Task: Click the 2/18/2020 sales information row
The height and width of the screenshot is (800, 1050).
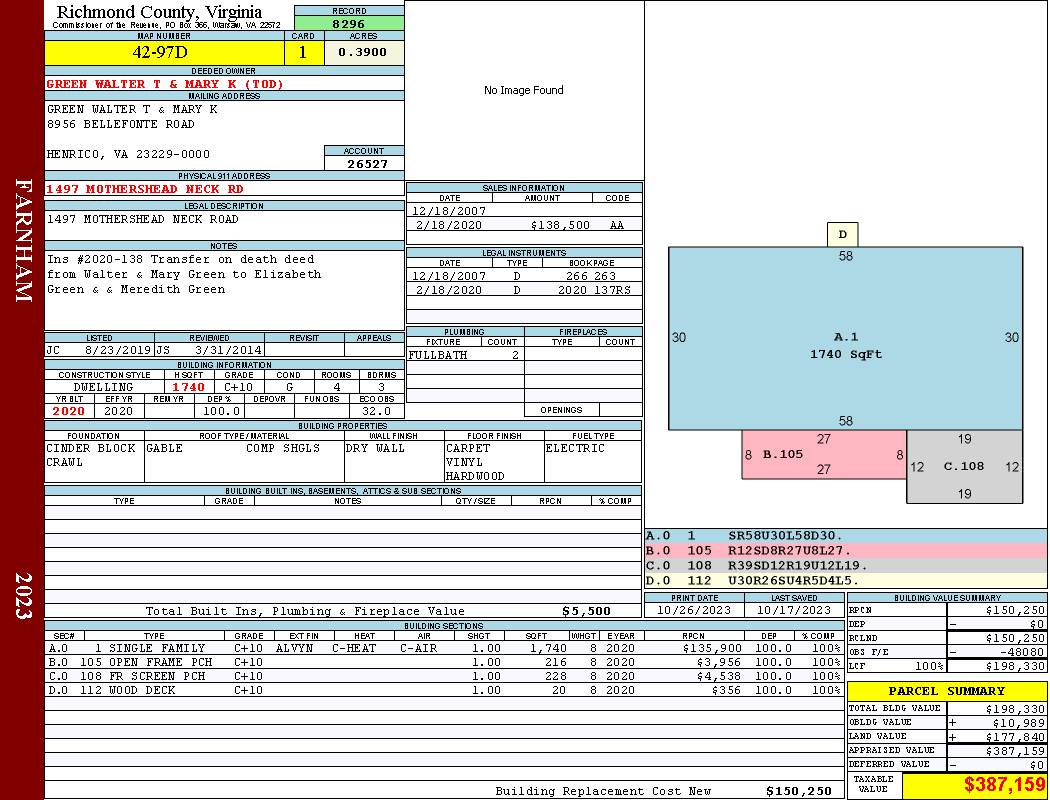Action: point(524,225)
